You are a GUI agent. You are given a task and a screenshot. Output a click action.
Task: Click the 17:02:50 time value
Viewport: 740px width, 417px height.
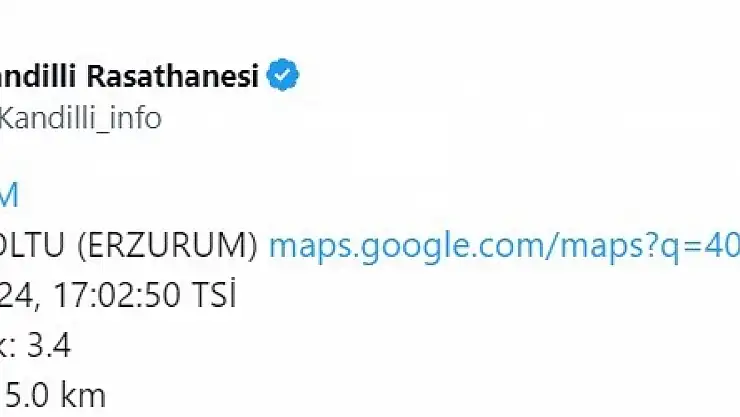[x=117, y=295]
